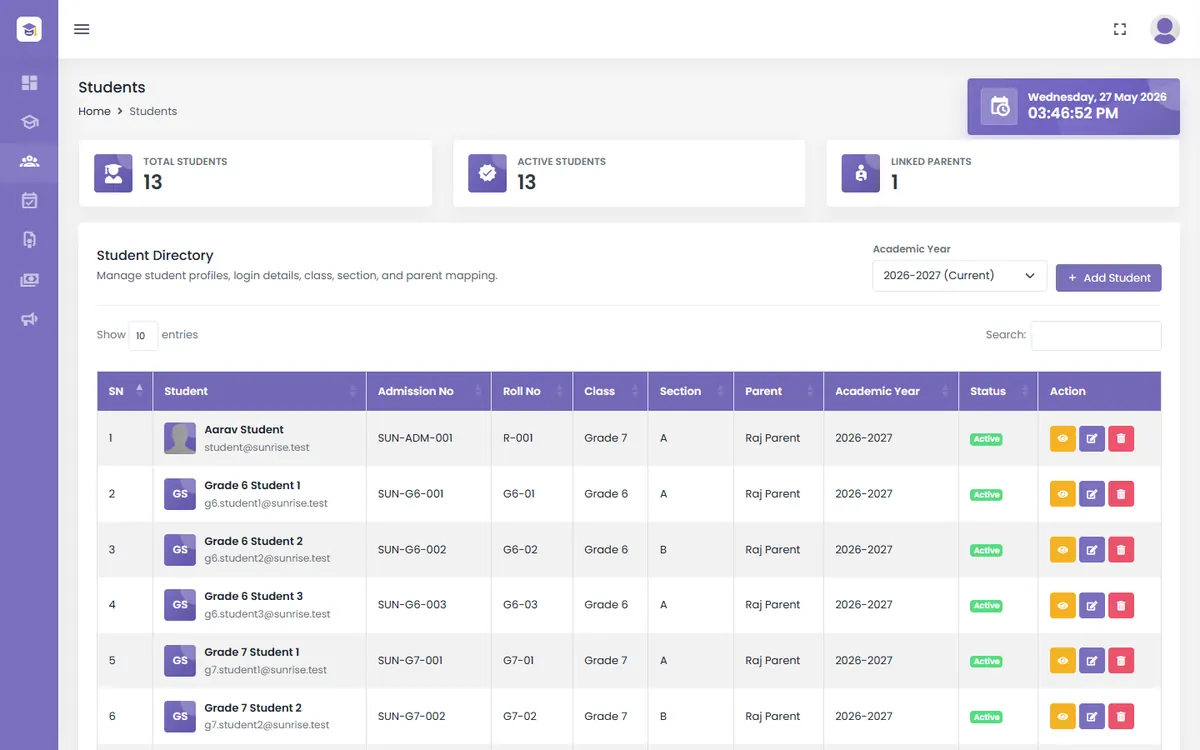This screenshot has width=1200, height=750.
Task: Click email g6.student2@sunrise.test
Action: [267, 559]
